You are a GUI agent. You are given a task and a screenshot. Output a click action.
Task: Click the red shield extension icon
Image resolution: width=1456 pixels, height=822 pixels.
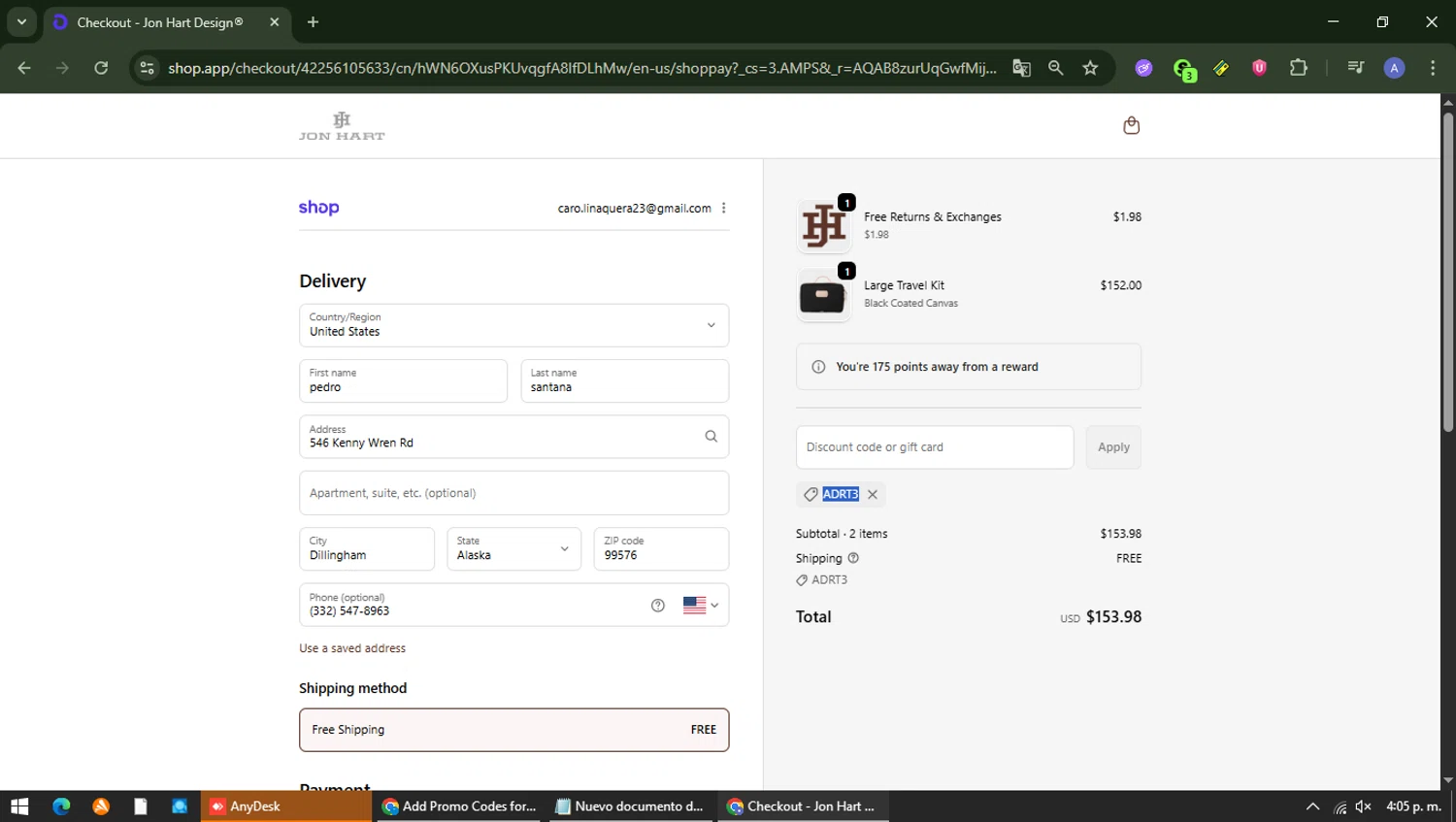click(x=1259, y=68)
